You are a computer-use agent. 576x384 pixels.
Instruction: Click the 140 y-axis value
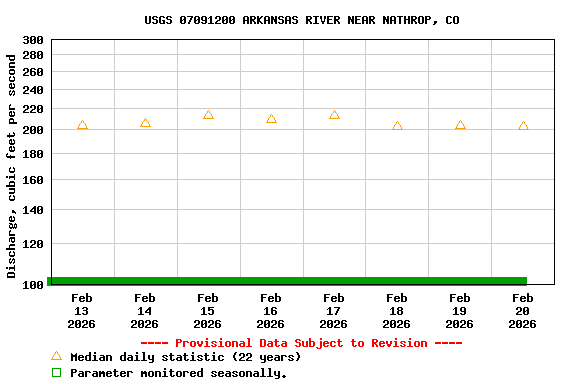pos(33,210)
